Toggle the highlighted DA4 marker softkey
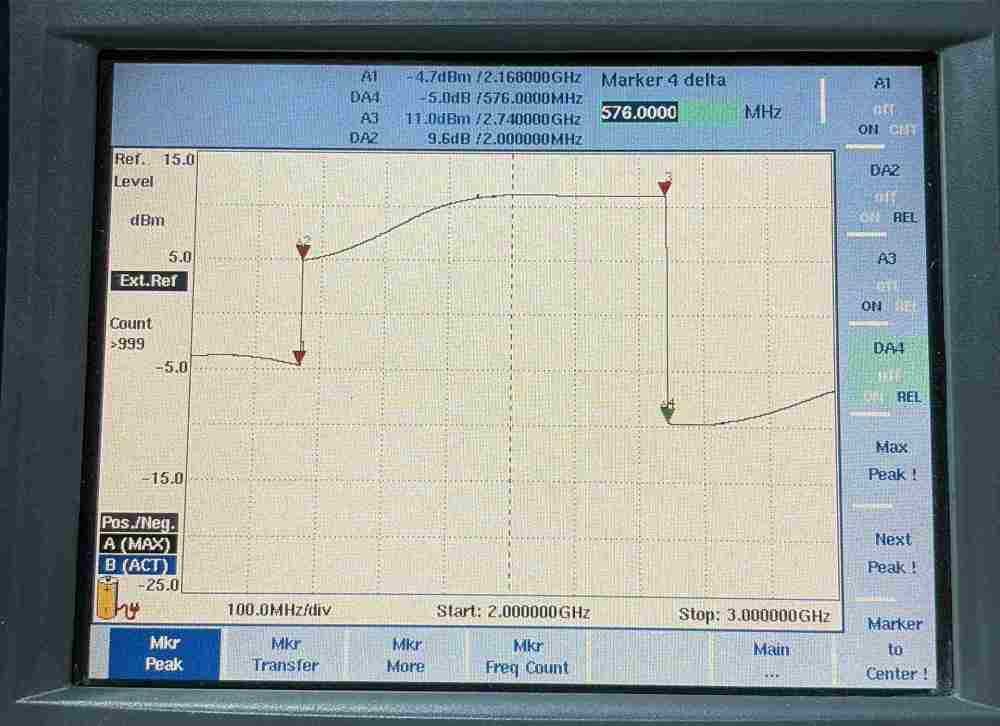Viewport: 1000px width, 726px height. (888, 373)
